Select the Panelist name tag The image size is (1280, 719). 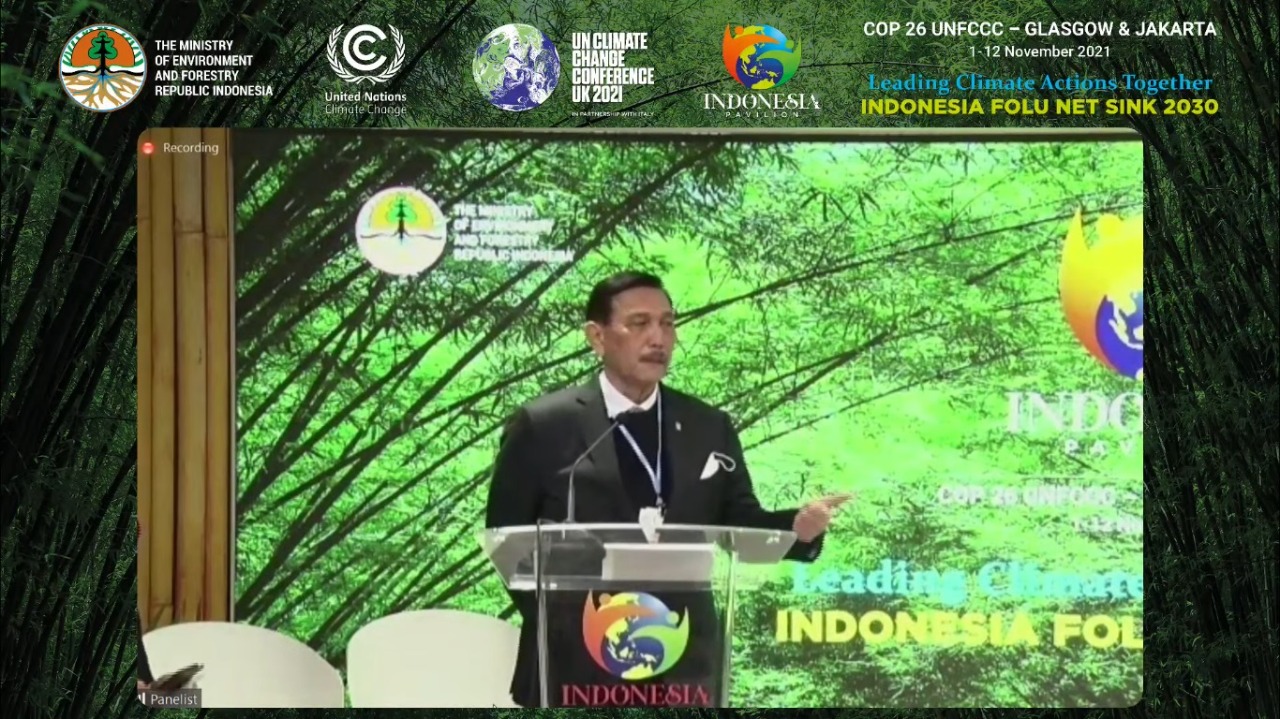(174, 699)
